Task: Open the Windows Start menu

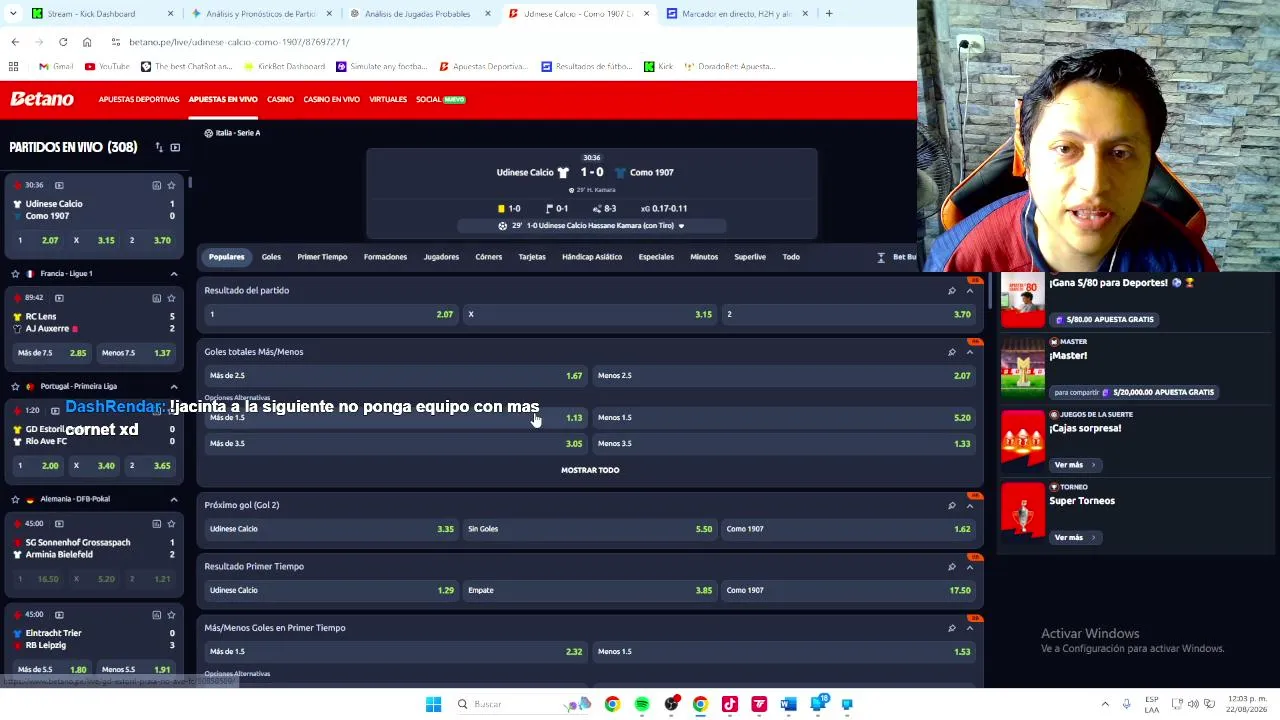Action: 433,704
